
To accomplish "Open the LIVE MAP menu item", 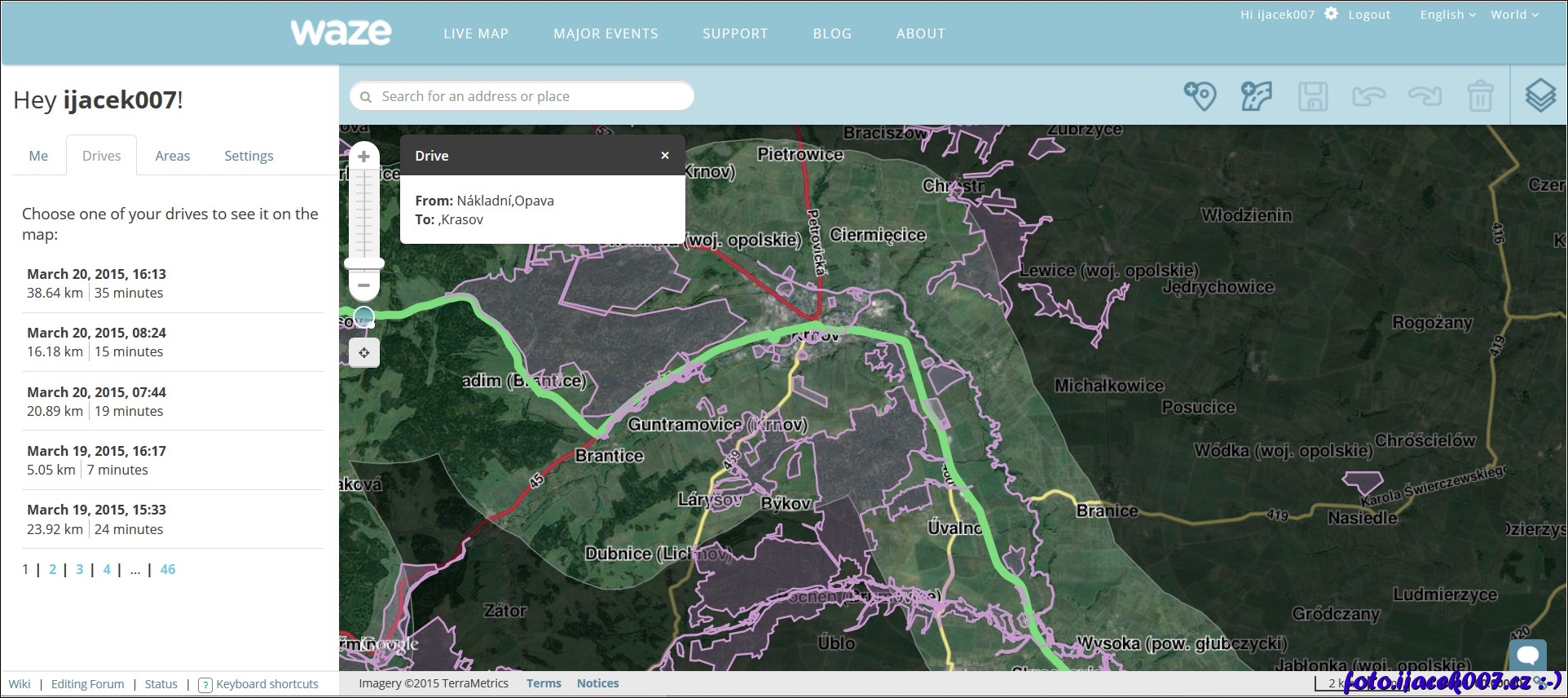I will (x=476, y=33).
